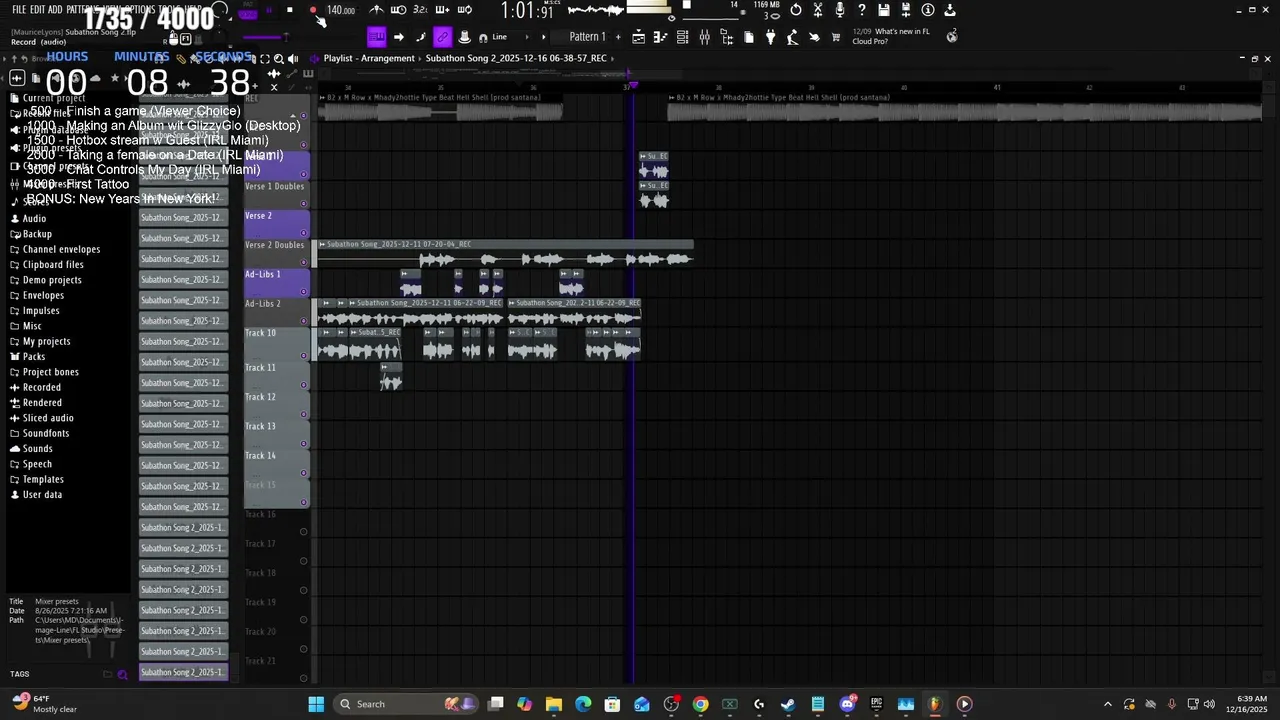Screen dimensions: 1280x720
Task: Open the Browser tree view icon
Action: pos(726,37)
